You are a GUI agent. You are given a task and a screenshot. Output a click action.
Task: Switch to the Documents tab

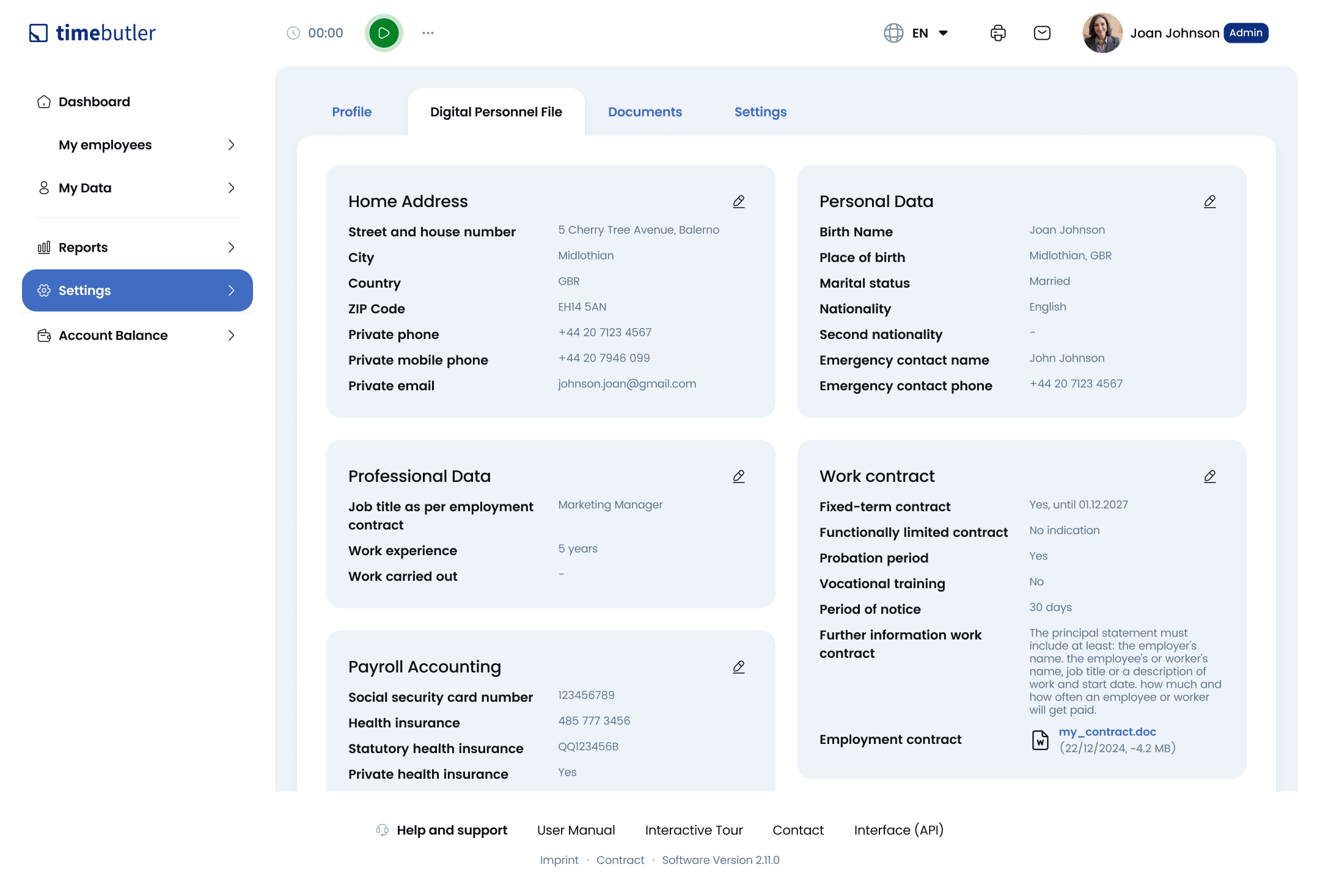tap(645, 112)
